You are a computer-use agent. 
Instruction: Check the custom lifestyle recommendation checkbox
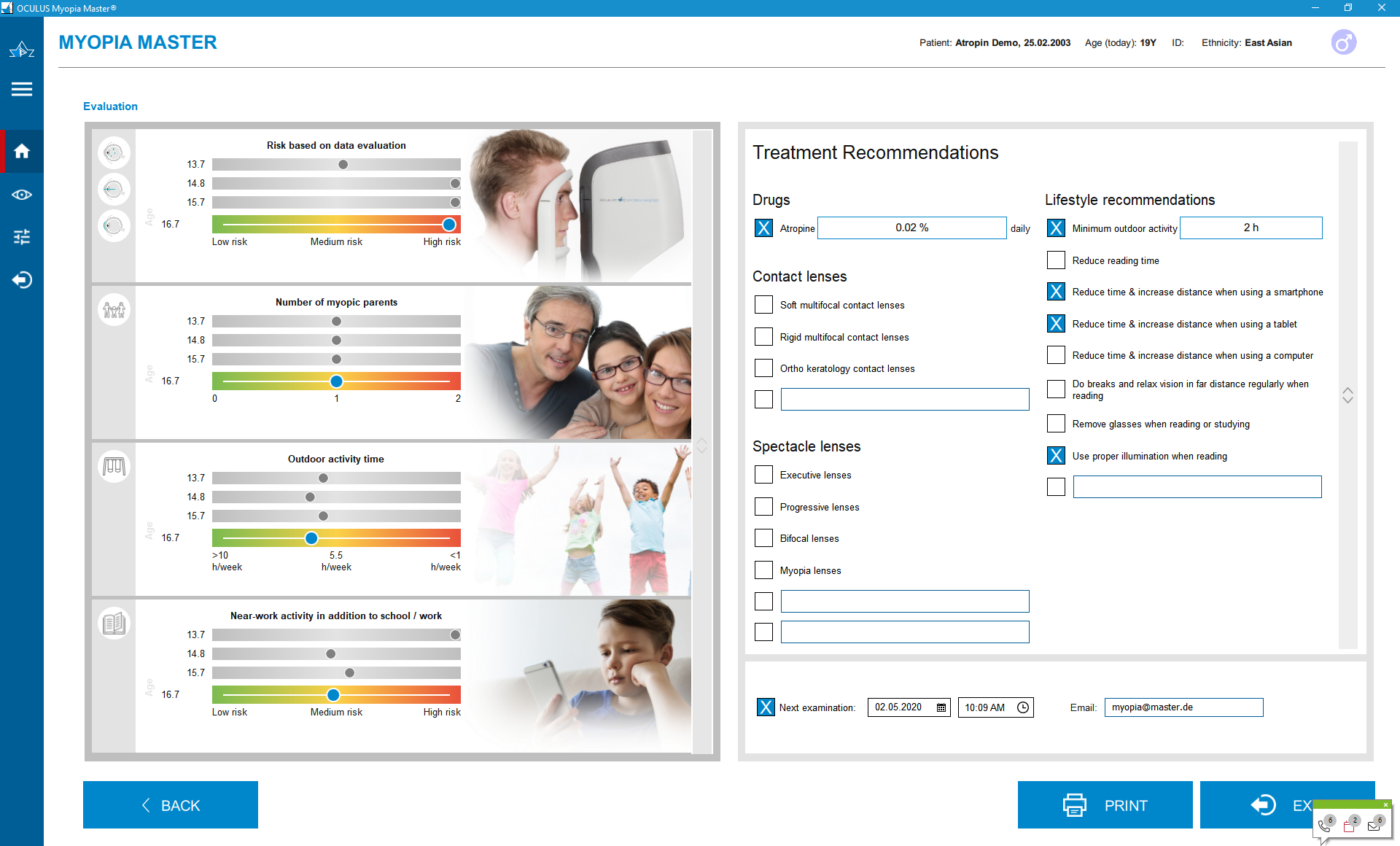[x=1056, y=487]
